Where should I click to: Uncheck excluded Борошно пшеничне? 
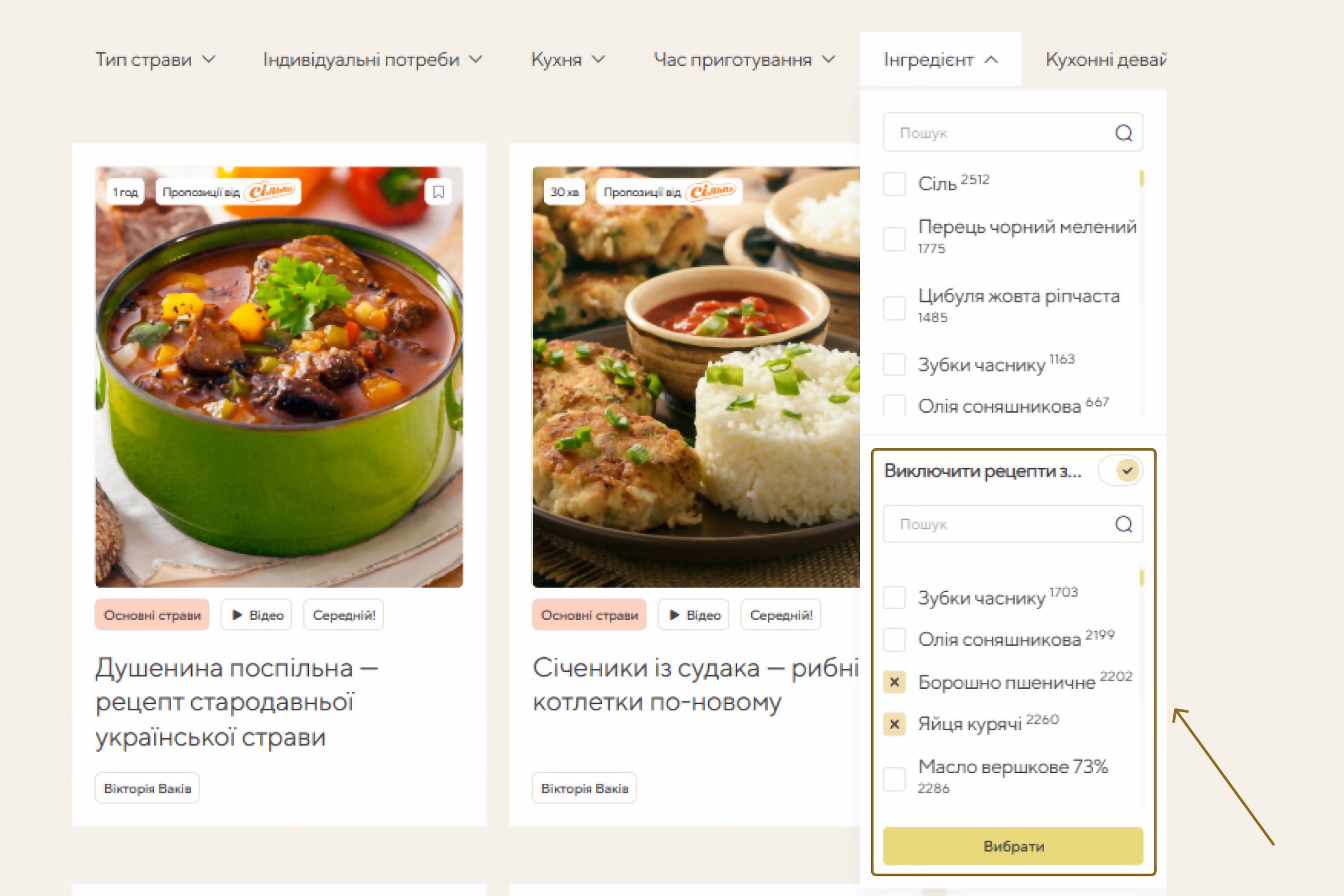(x=894, y=682)
